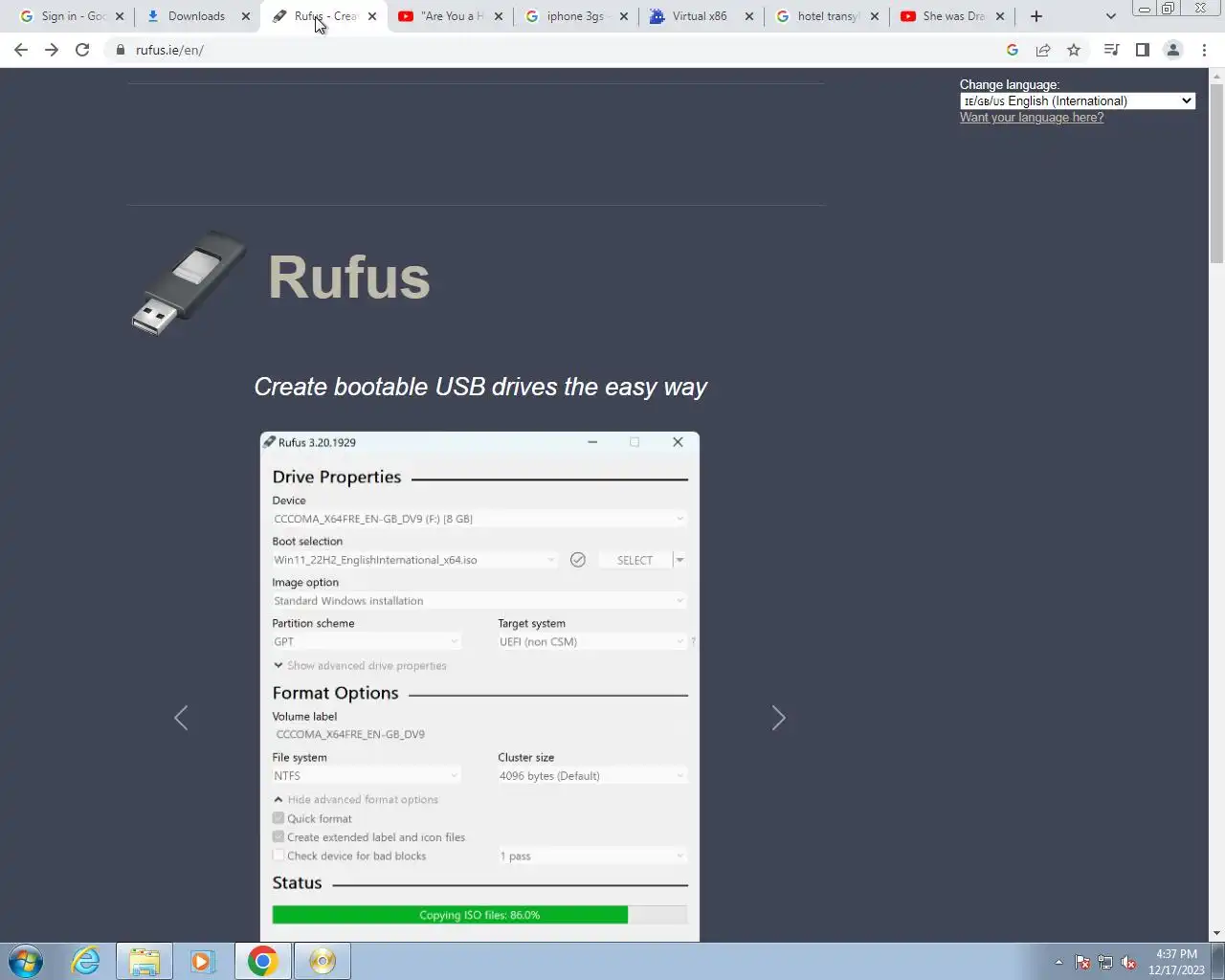This screenshot has height=980, width=1225.
Task: Open the Windows Start menu
Action: pyautogui.click(x=26, y=961)
